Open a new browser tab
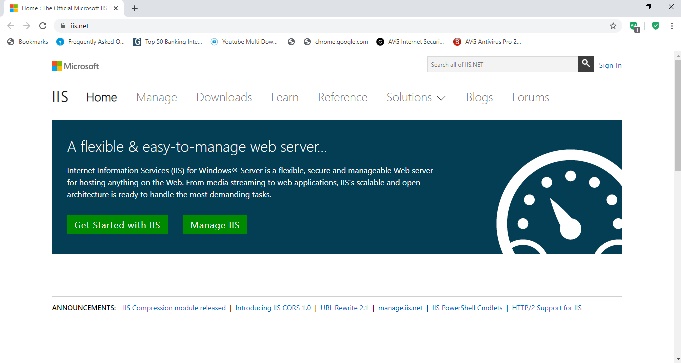Viewport: 681px width, 363px height. tap(135, 8)
